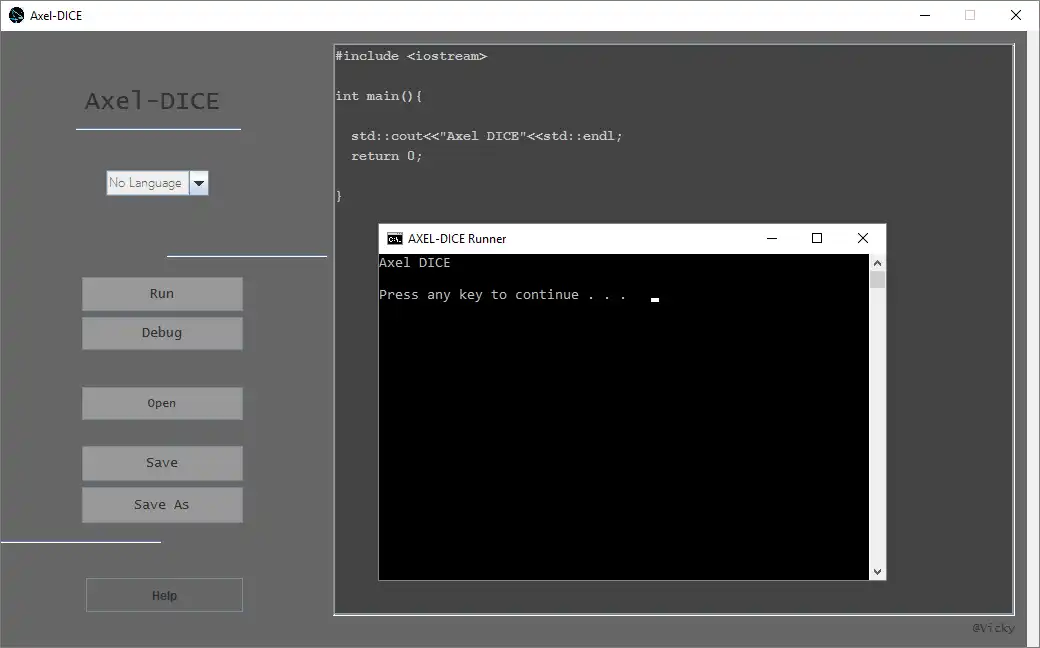Open the Help button
The image size is (1040, 648).
164,596
